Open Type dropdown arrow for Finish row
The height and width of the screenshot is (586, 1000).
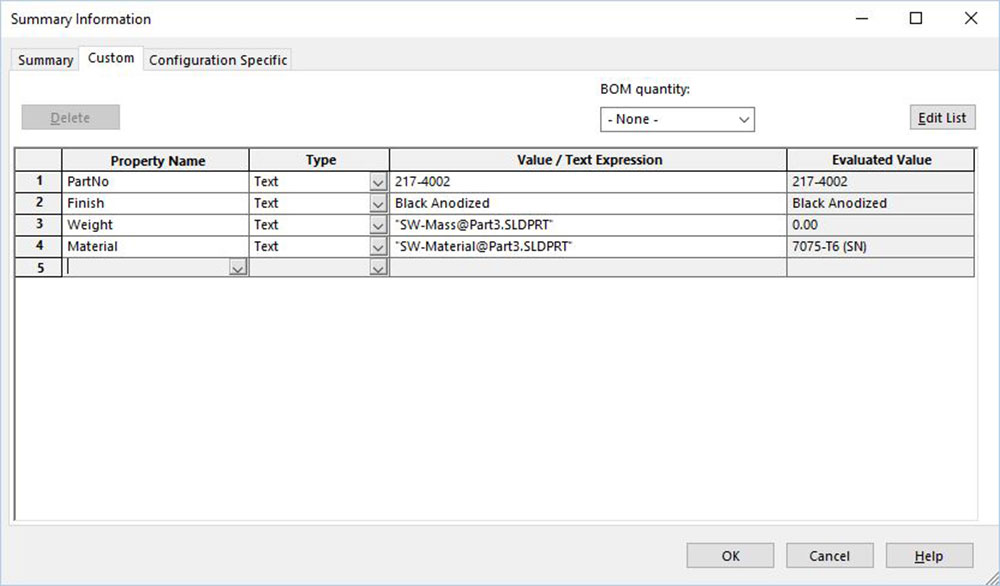coord(377,204)
